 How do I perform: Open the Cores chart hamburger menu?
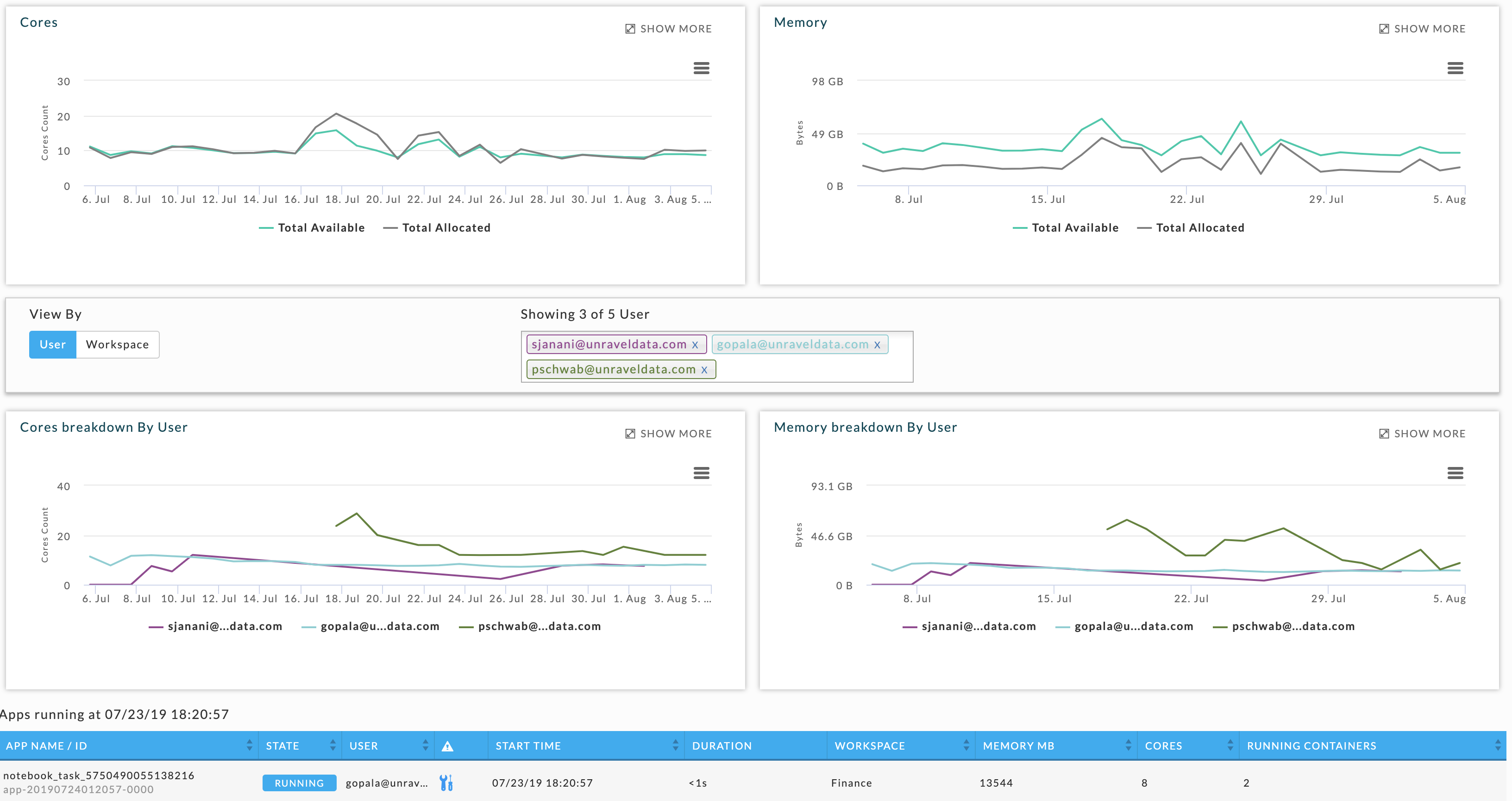(x=702, y=68)
